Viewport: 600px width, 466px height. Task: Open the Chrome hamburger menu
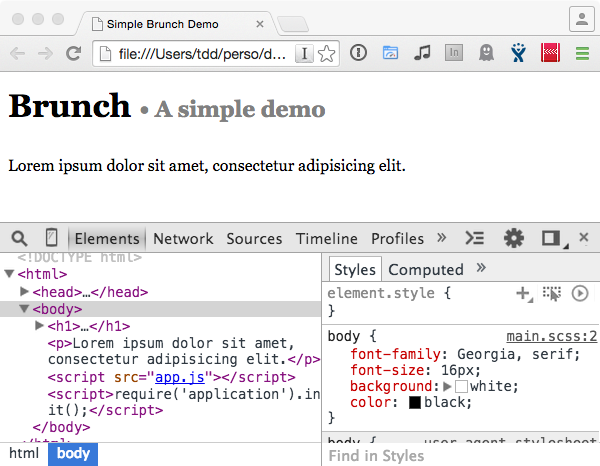tap(582, 53)
